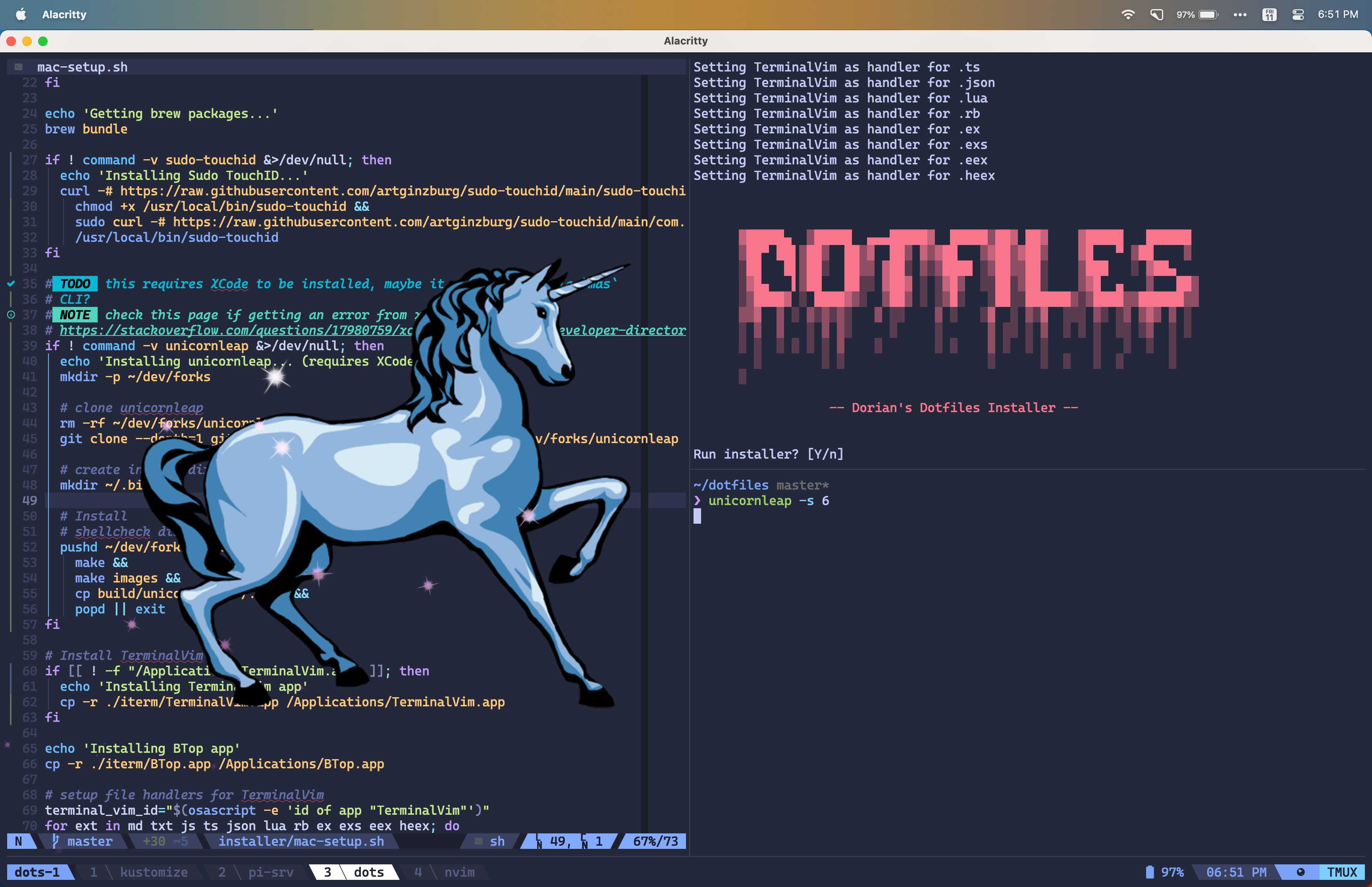The height and width of the screenshot is (887, 1372).
Task: Open the Alacritty application menu
Action: click(64, 14)
